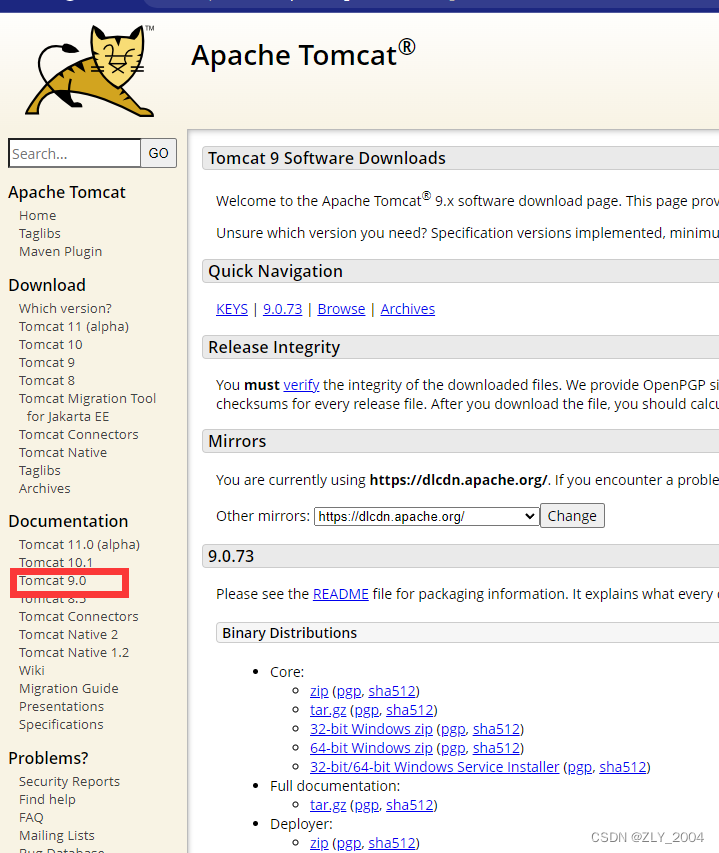Click Archives in Quick Navigation
This screenshot has width=719, height=853.
(x=408, y=309)
